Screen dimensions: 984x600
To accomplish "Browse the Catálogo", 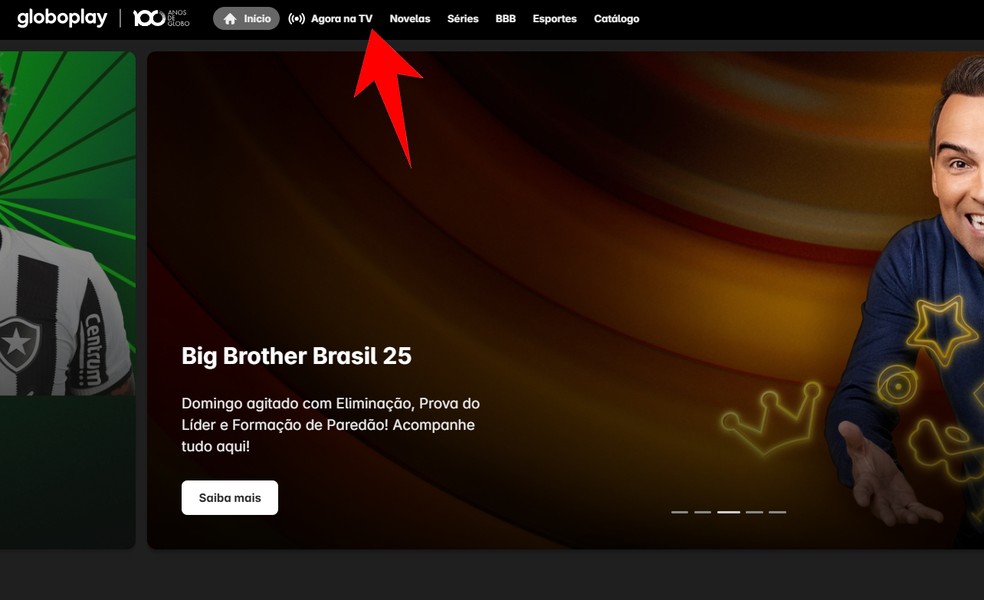I will tap(616, 19).
